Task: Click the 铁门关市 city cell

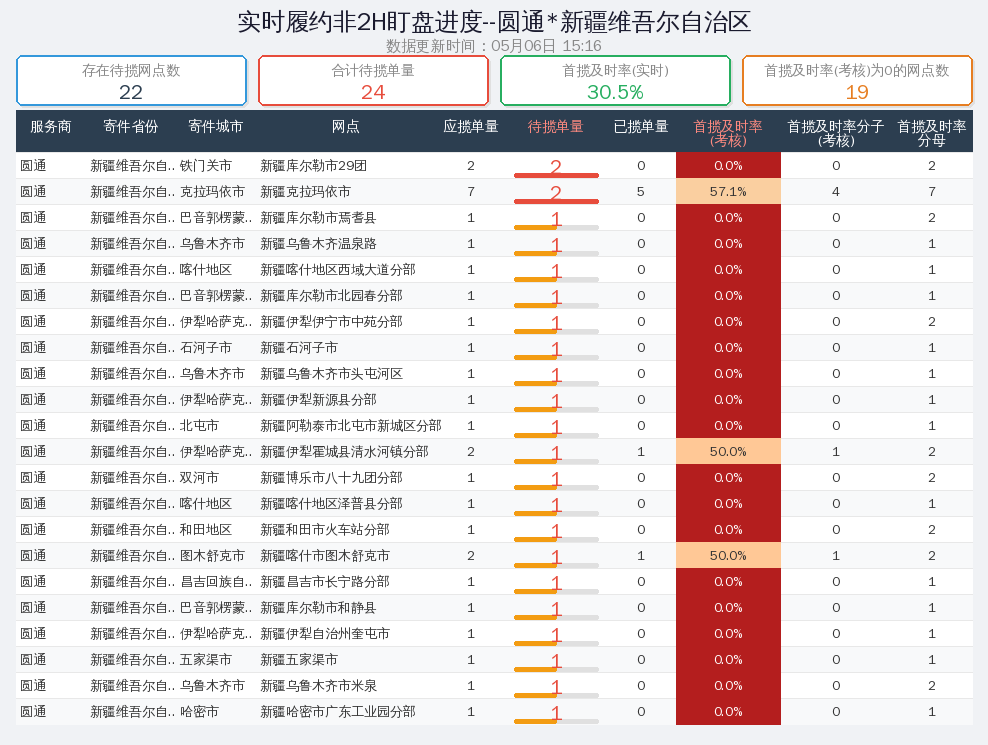Action: [205, 166]
